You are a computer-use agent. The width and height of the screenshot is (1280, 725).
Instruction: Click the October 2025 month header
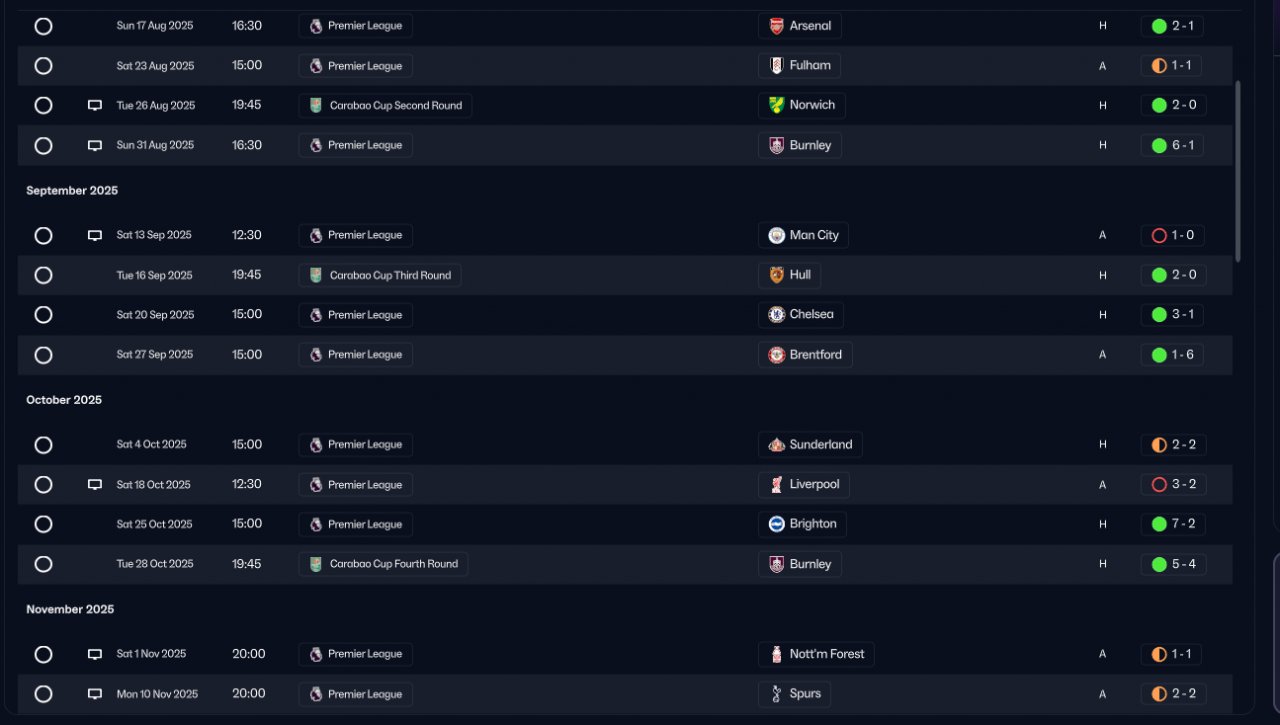pos(64,400)
